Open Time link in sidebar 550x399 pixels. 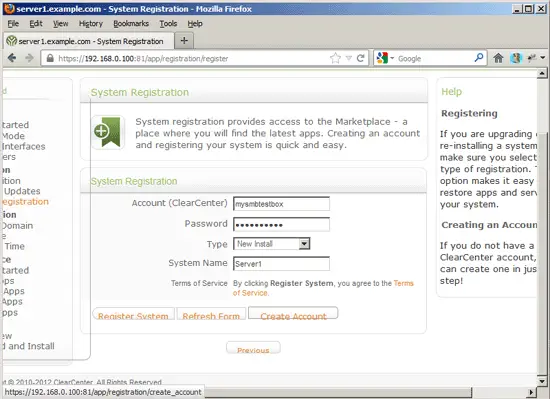click(x=14, y=246)
